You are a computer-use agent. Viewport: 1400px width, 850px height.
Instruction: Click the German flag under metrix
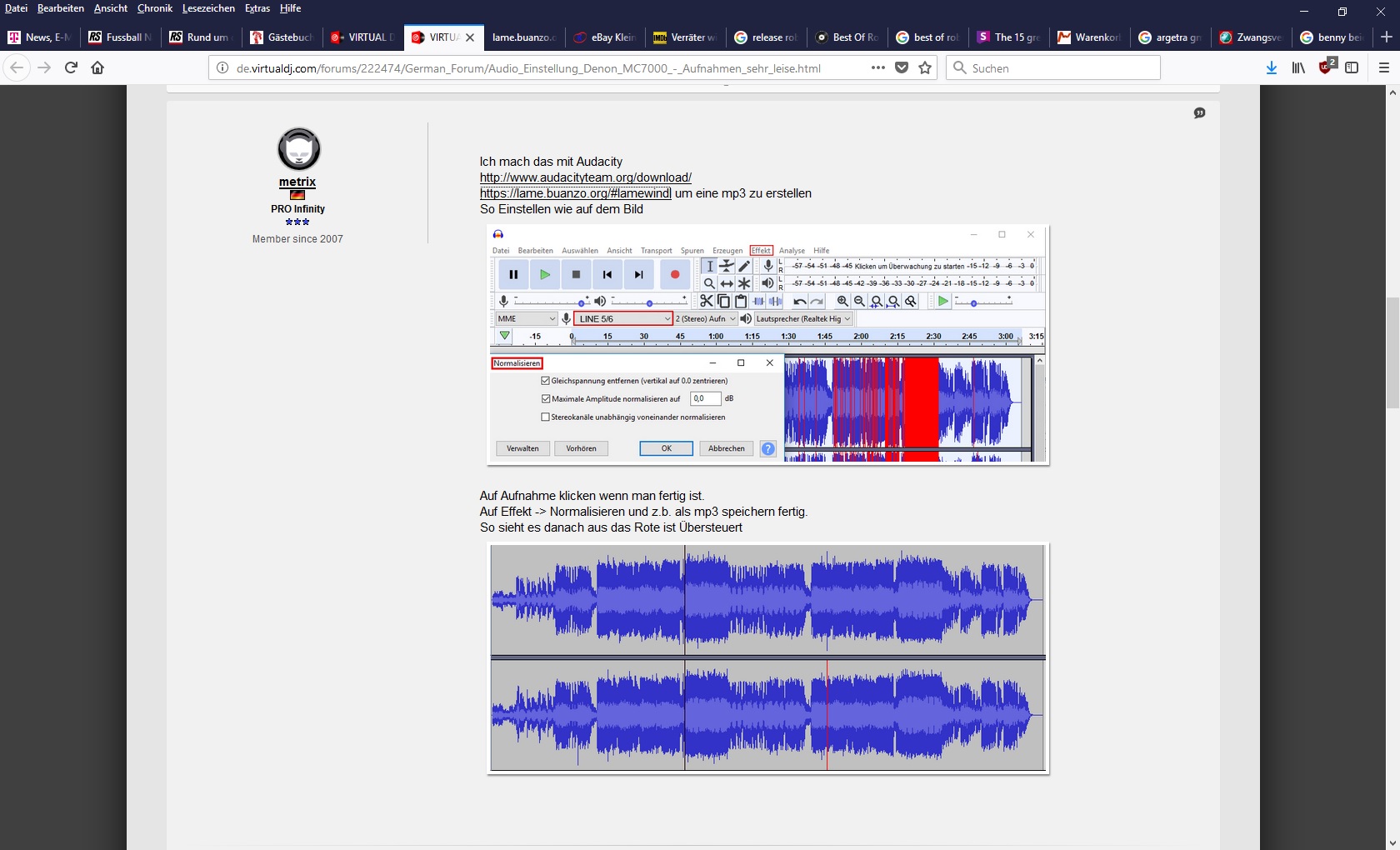[297, 195]
